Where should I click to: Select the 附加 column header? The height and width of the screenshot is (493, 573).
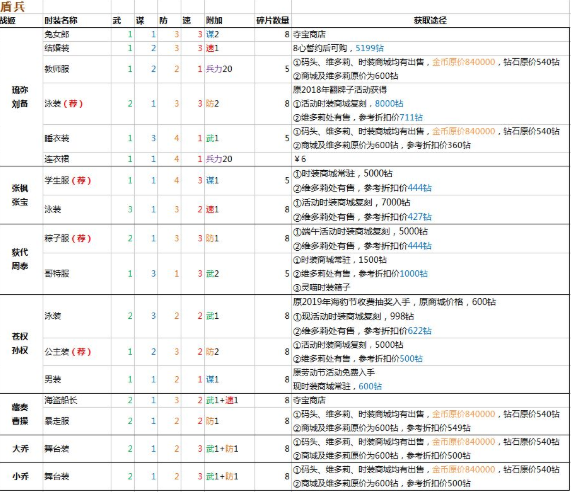214,20
